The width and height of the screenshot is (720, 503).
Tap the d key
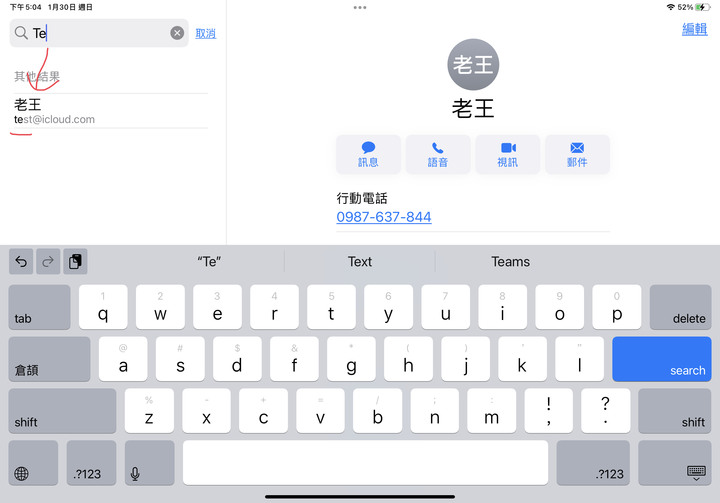pyautogui.click(x=237, y=359)
